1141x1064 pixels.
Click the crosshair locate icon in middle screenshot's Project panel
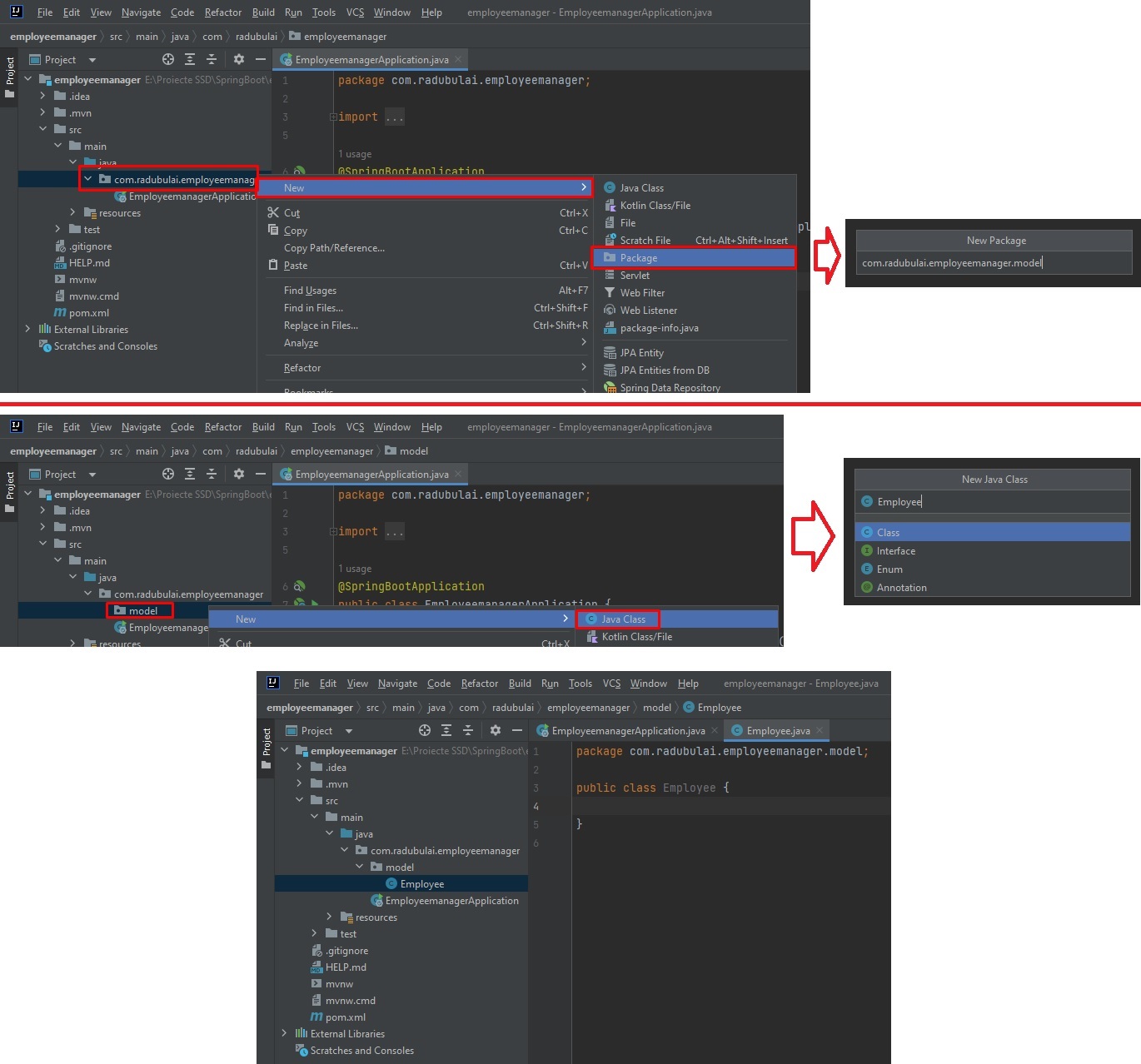tap(168, 474)
